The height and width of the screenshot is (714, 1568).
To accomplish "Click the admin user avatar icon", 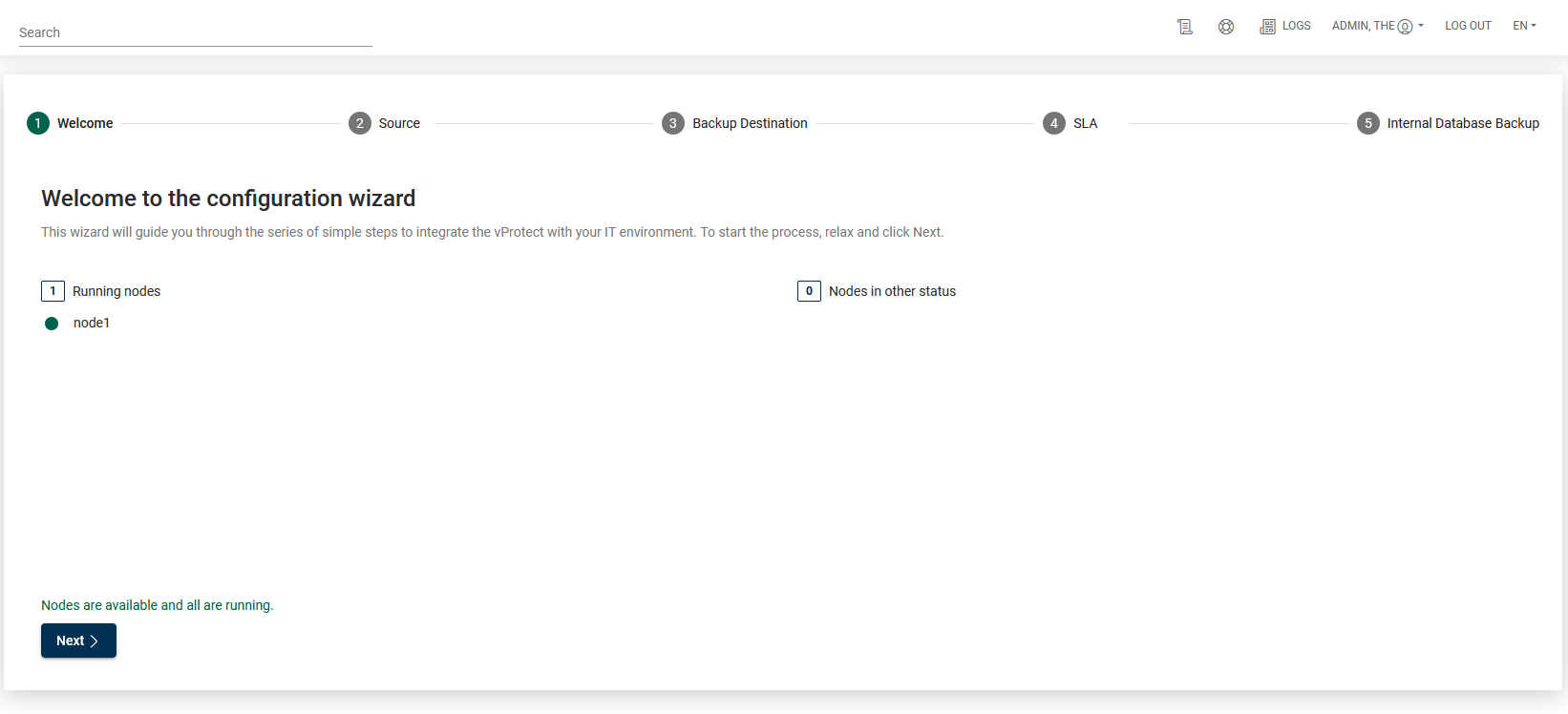I will tap(1405, 27).
